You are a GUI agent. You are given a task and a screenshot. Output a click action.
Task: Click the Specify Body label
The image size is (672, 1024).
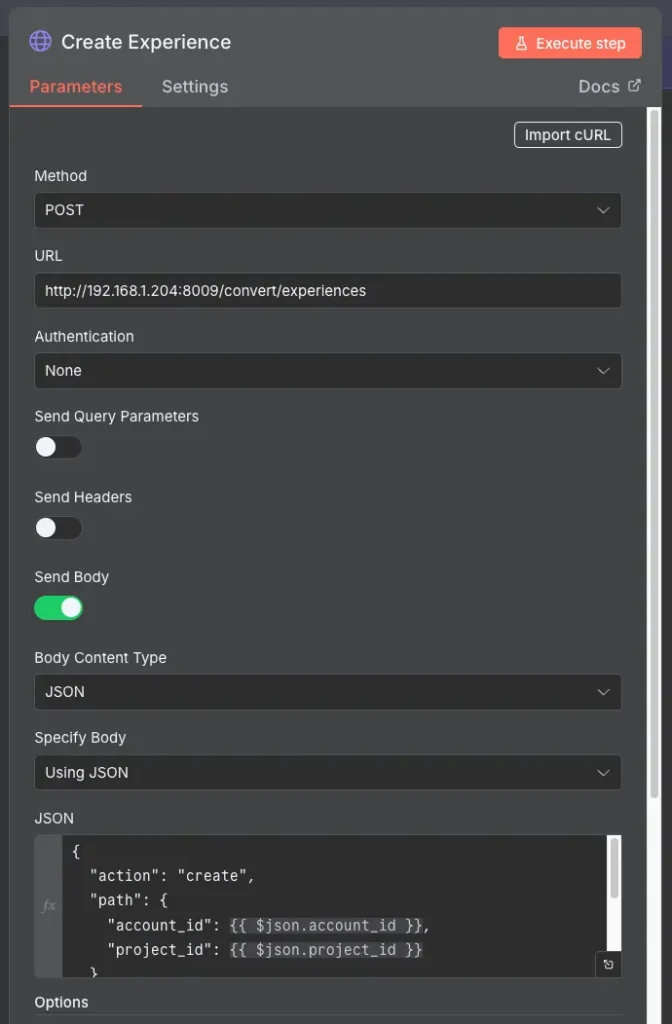coord(80,738)
